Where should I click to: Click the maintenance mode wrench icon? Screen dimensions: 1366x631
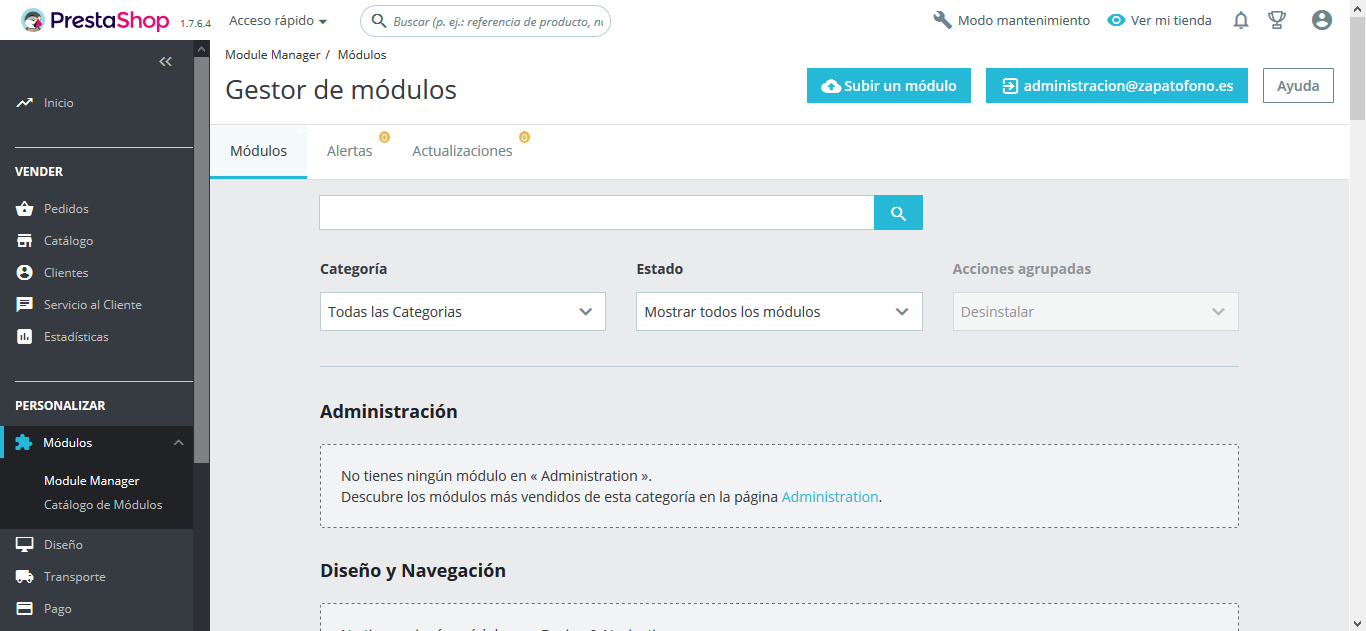pos(942,20)
